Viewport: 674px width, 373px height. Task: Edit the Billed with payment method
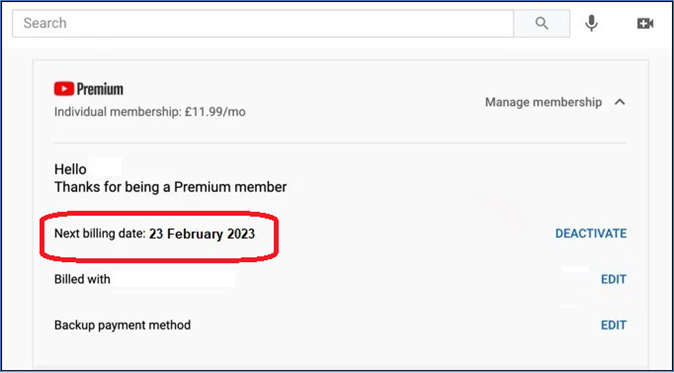tap(613, 279)
